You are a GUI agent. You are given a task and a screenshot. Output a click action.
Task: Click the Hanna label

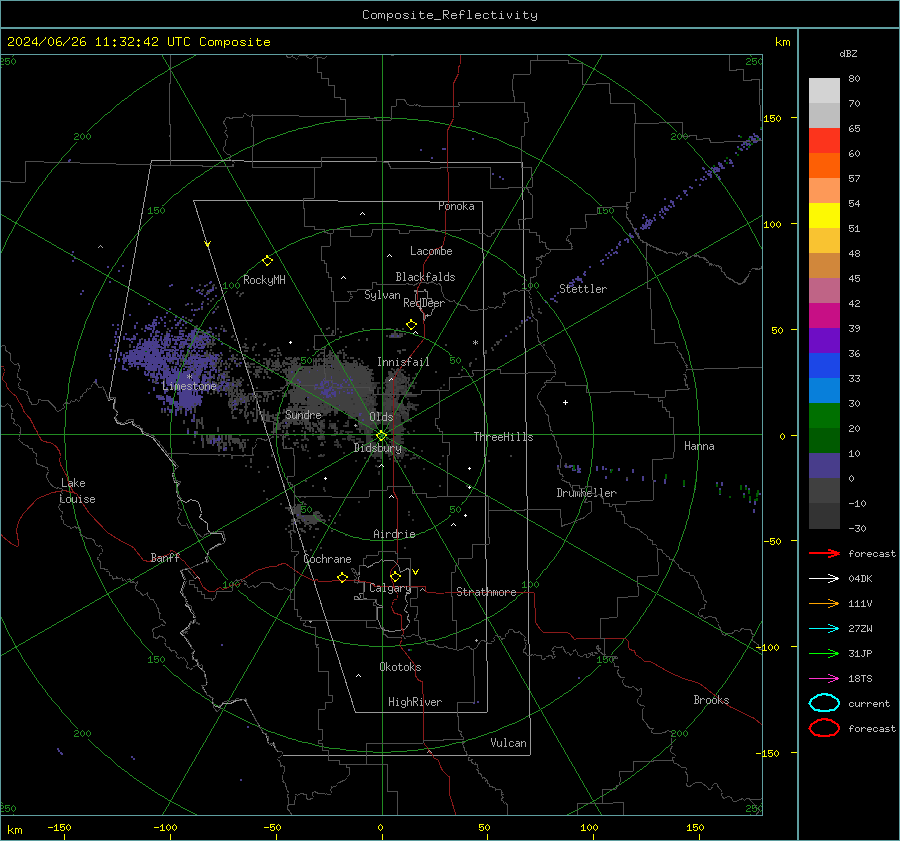coord(699,446)
